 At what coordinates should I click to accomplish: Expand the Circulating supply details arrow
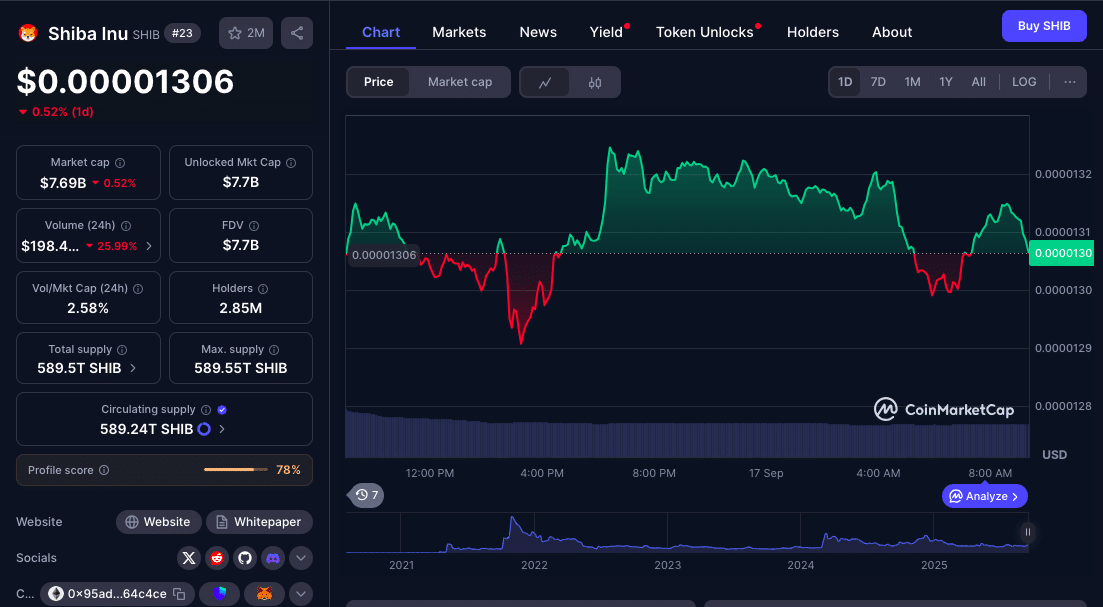pos(222,429)
